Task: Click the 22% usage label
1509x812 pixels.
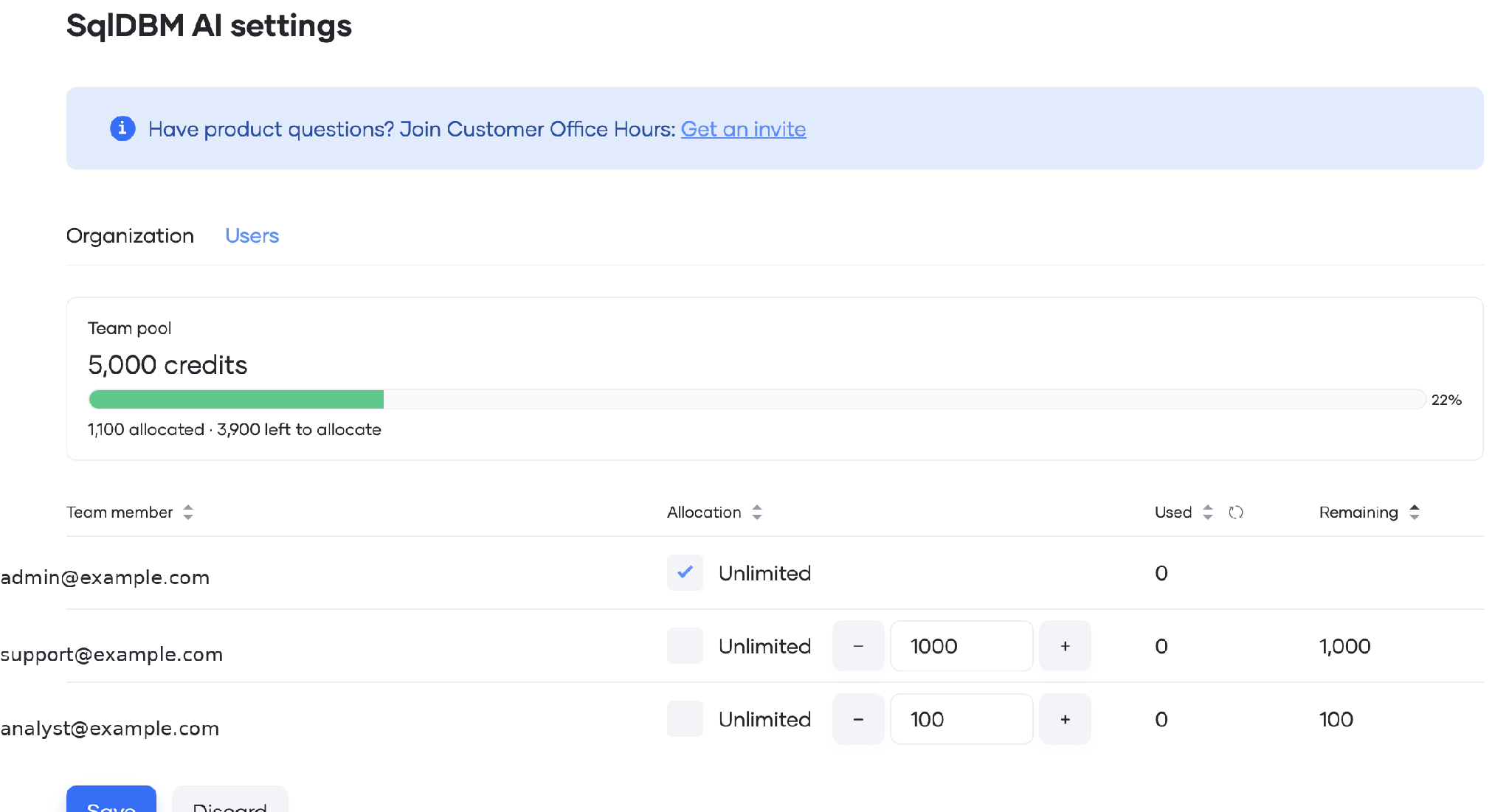Action: point(1446,400)
